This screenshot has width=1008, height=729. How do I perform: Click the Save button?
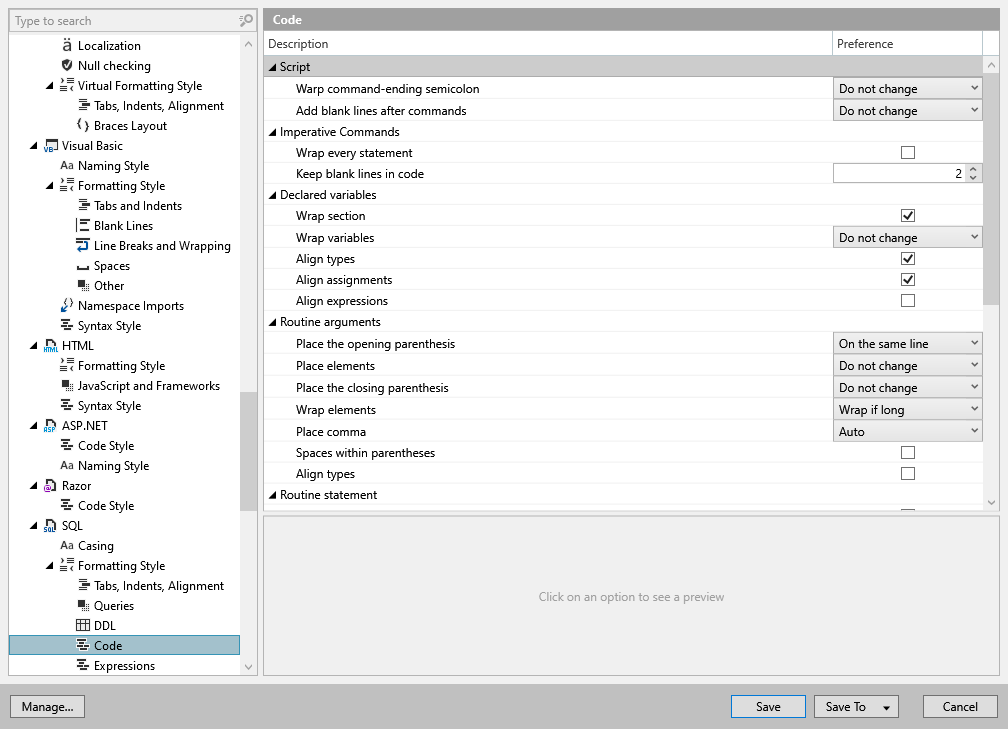tap(768, 706)
